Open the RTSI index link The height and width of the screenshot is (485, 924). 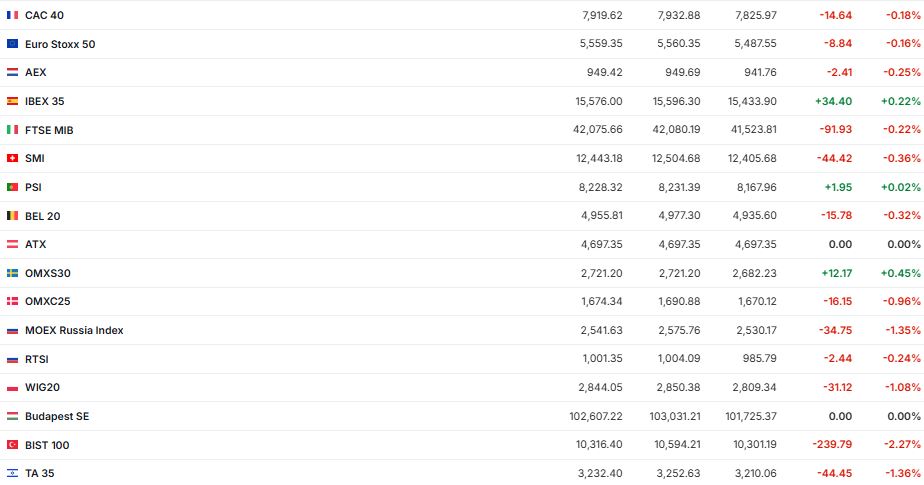coord(37,359)
